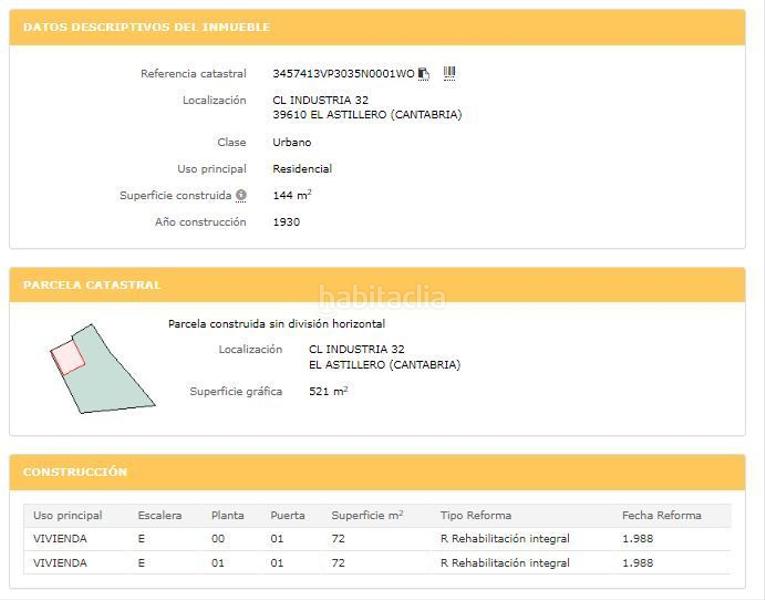This screenshot has width=765, height=600.
Task: Select cadastral reference 3457413VP3035N0001WO
Action: [x=343, y=74]
